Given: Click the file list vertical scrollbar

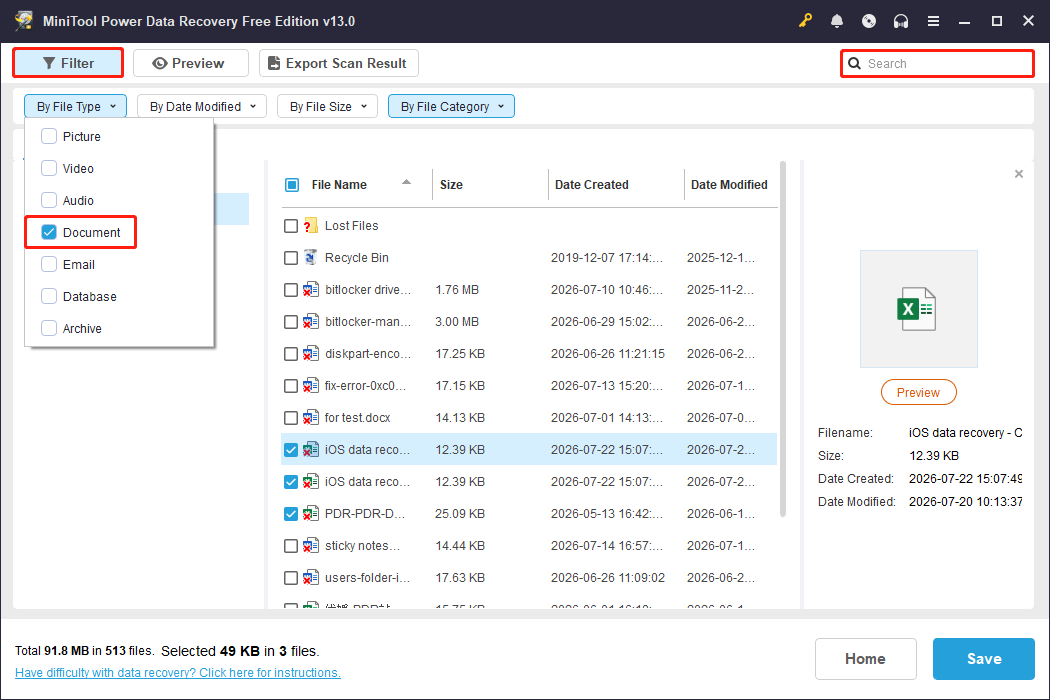Looking at the screenshot, I should pos(783,338).
